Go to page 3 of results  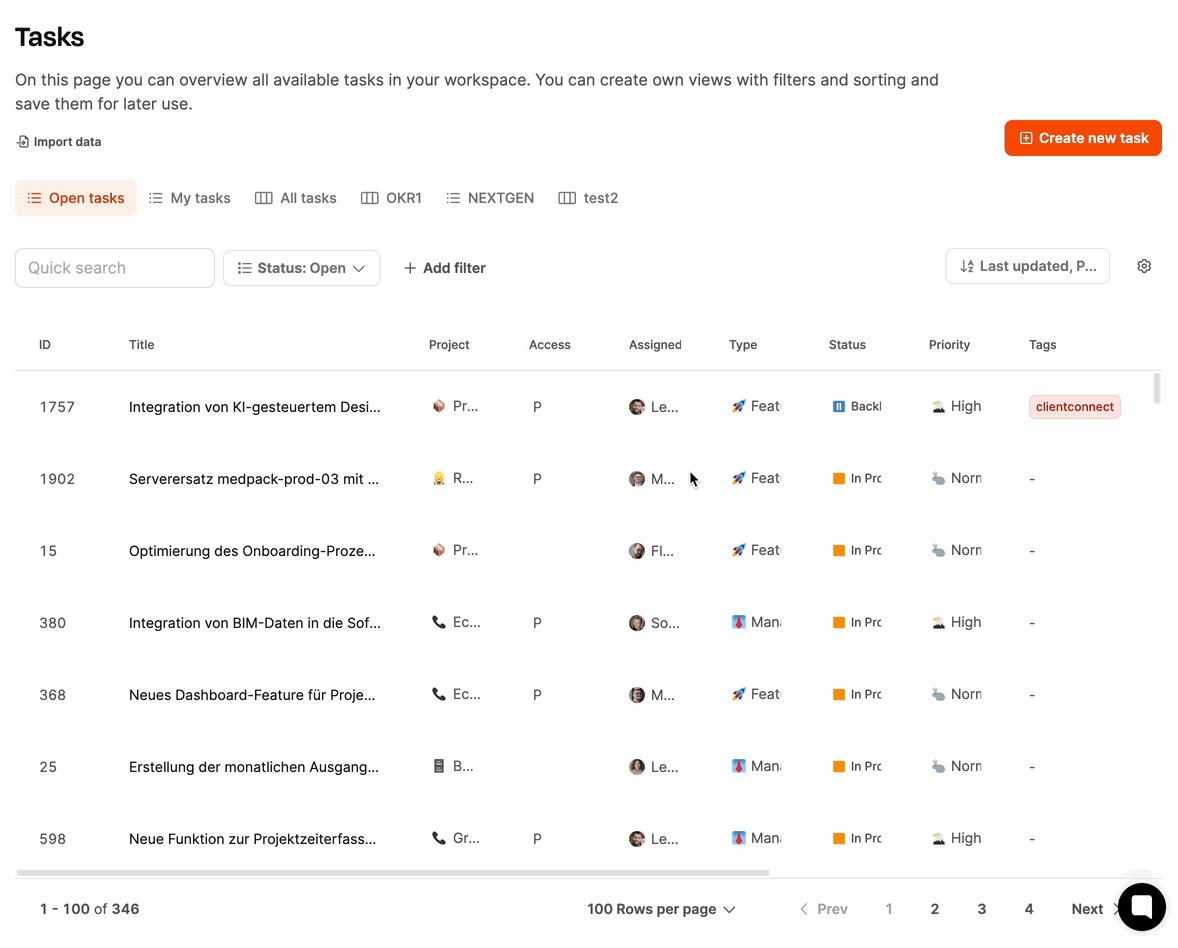[981, 909]
